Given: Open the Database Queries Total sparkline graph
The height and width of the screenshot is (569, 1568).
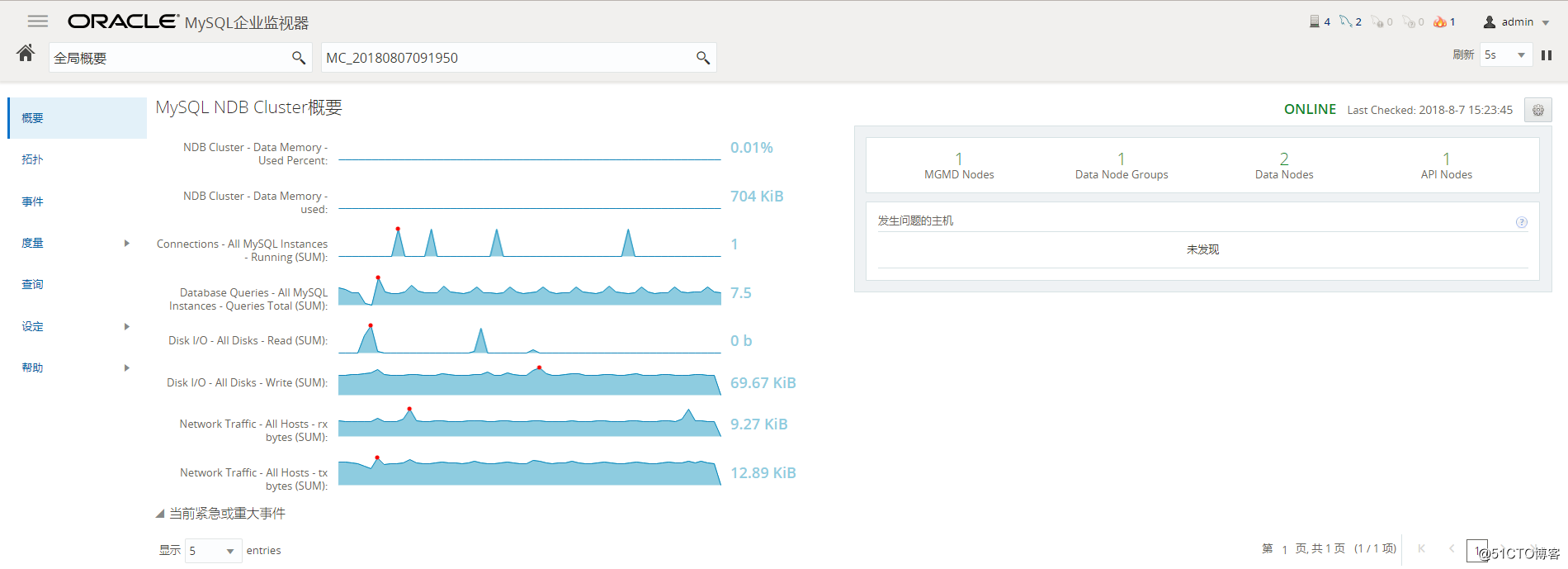Looking at the screenshot, I should (530, 291).
